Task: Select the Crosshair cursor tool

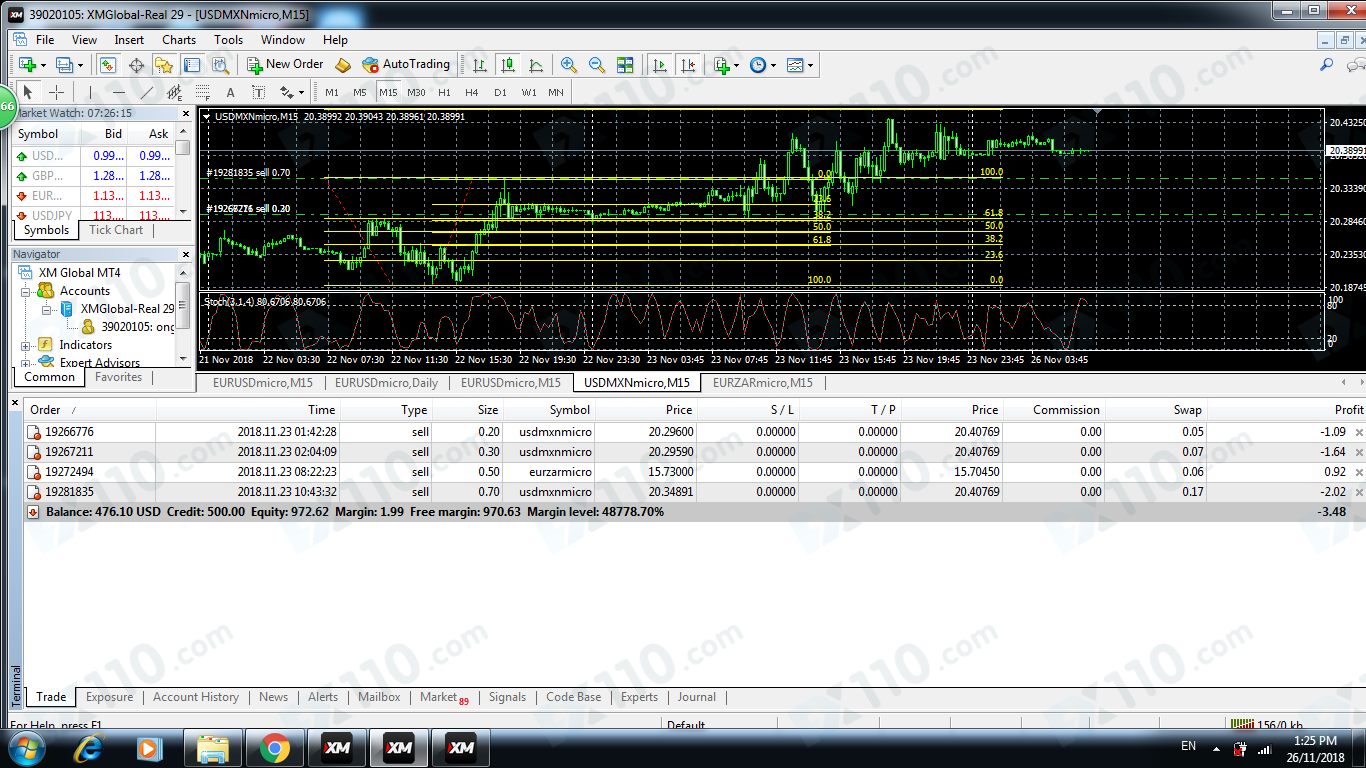Action: click(x=57, y=92)
